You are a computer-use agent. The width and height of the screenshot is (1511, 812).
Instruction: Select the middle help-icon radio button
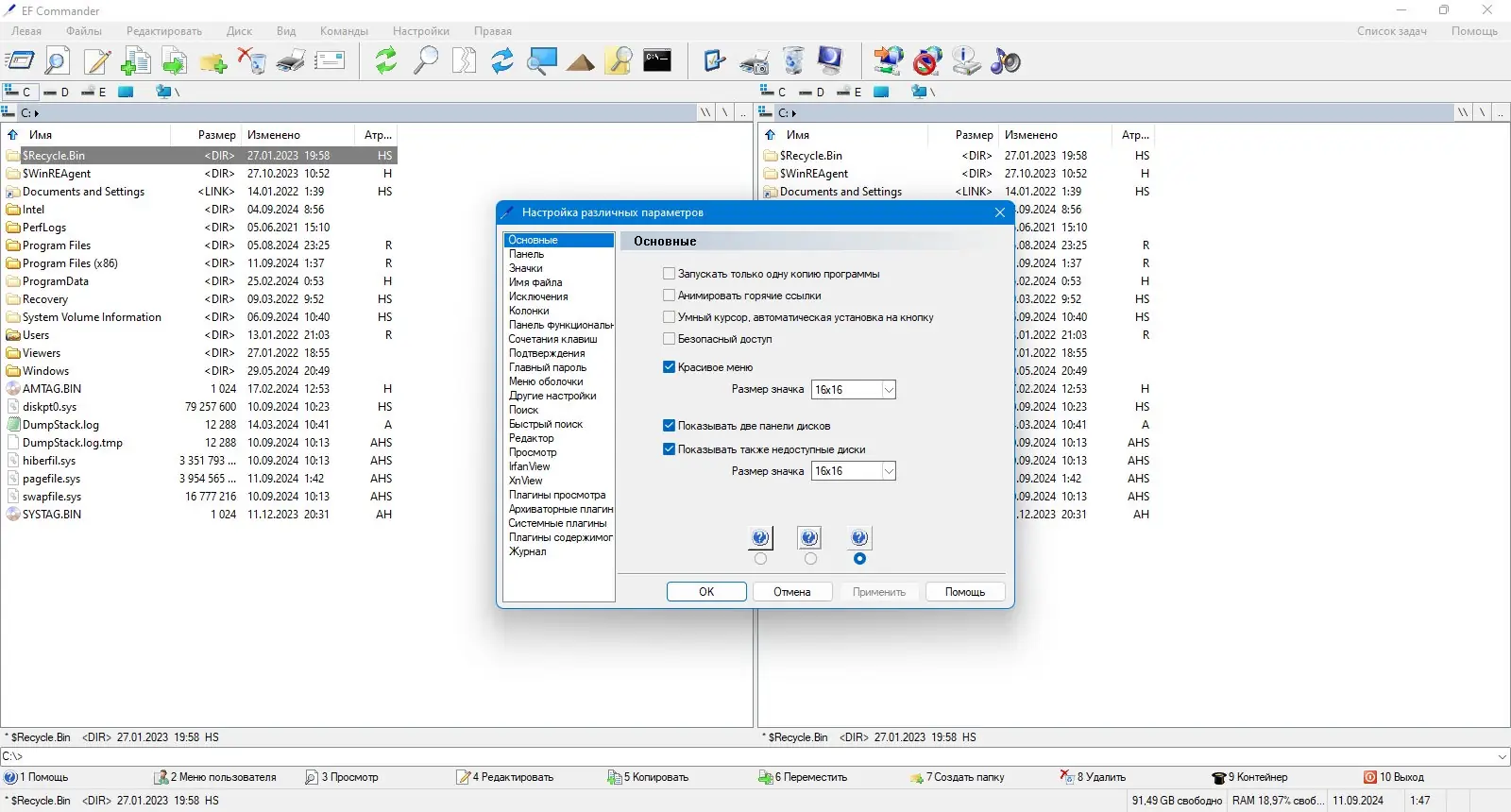point(810,559)
